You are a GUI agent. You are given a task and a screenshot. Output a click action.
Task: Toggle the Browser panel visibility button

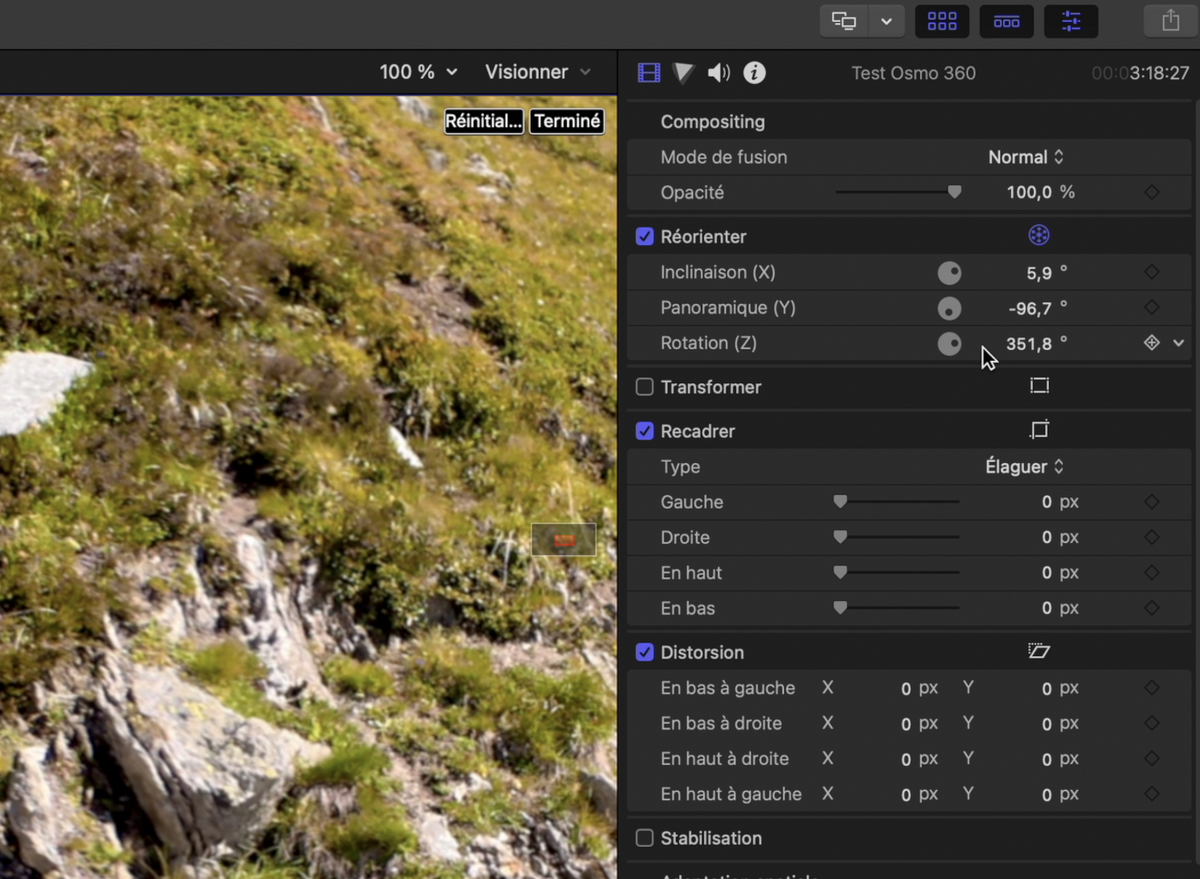(x=942, y=21)
